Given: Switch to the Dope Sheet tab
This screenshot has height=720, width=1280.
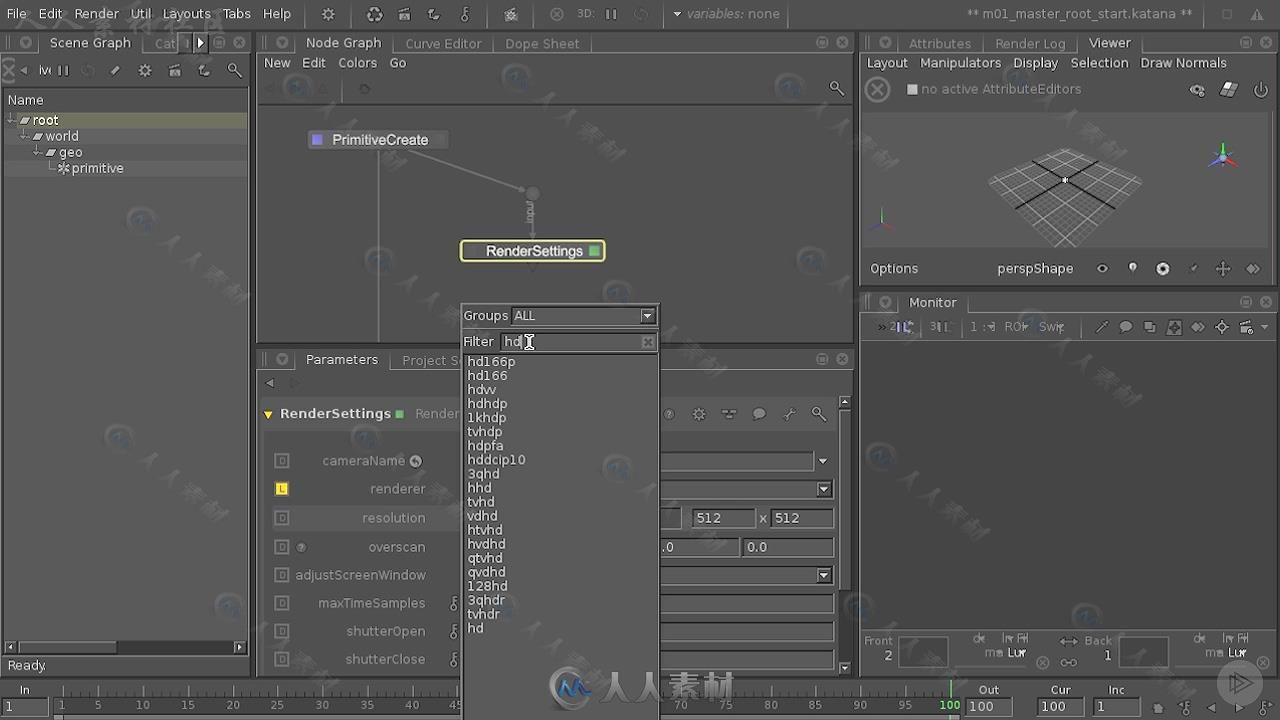Looking at the screenshot, I should point(542,43).
